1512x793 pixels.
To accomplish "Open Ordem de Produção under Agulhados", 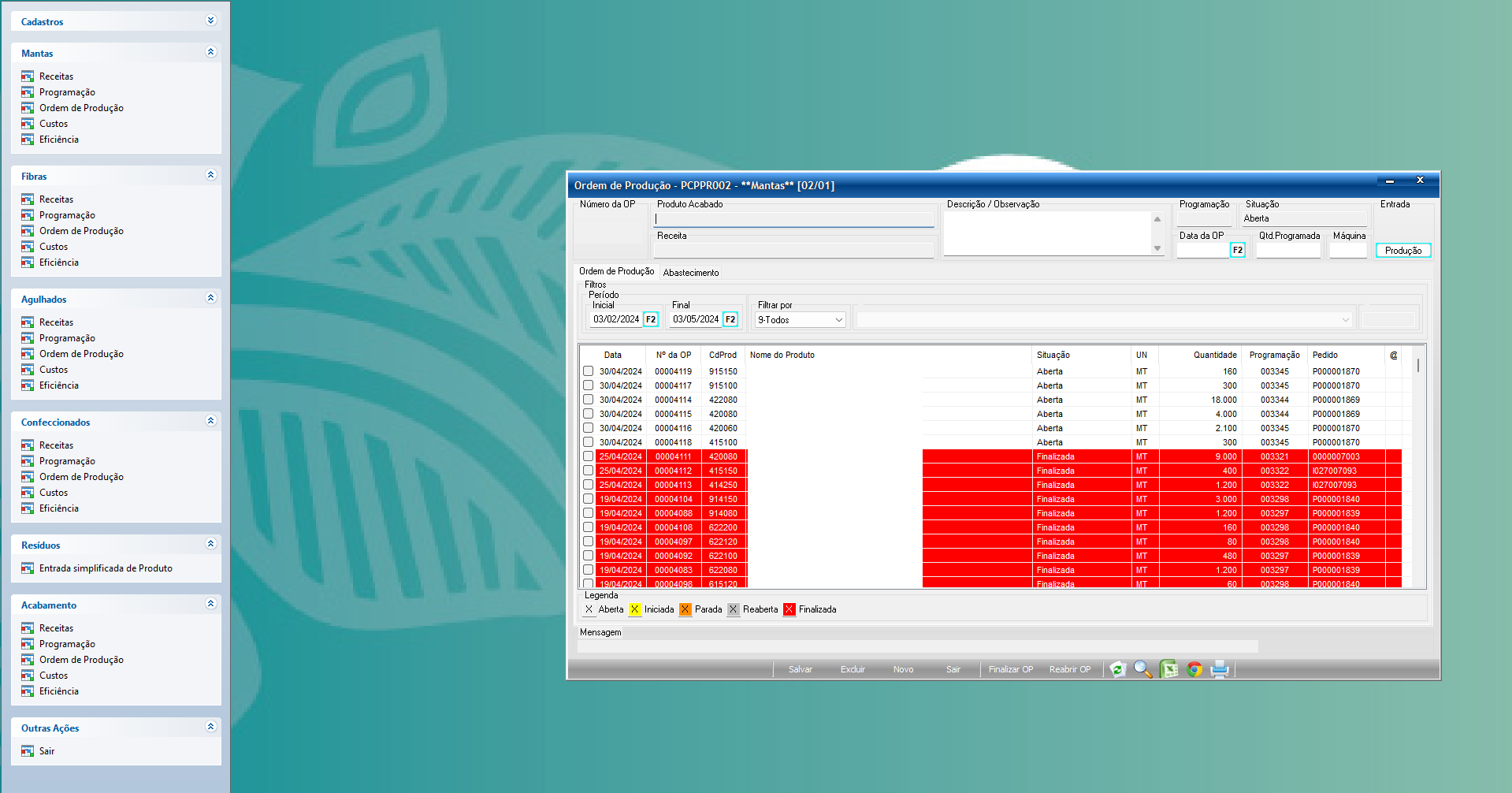I will click(x=81, y=354).
